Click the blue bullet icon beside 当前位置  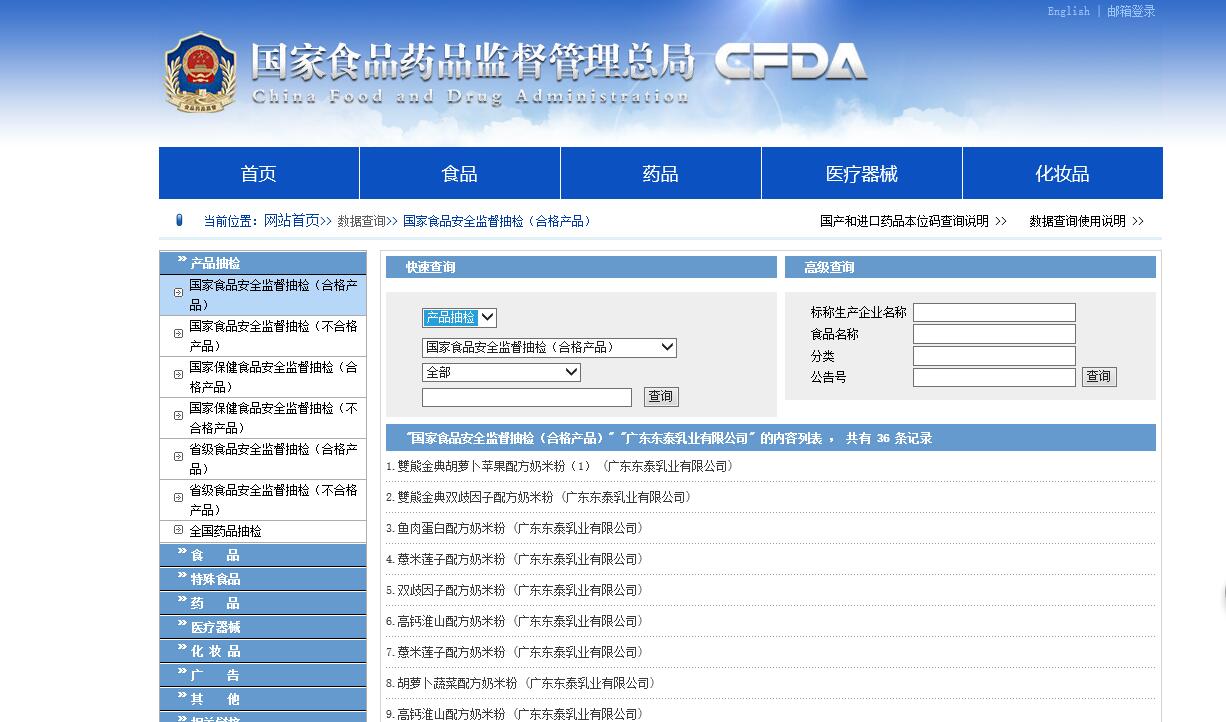click(179, 220)
